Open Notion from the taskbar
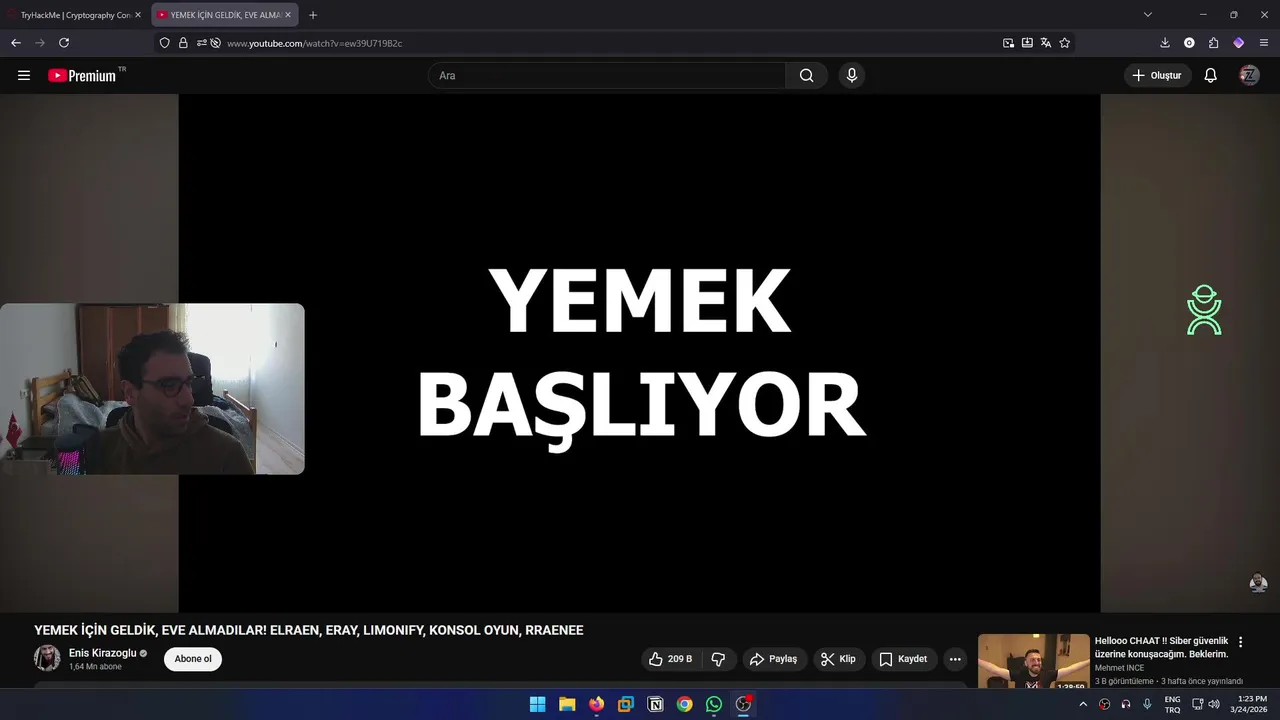Screen dimensions: 1280x720 (655, 704)
